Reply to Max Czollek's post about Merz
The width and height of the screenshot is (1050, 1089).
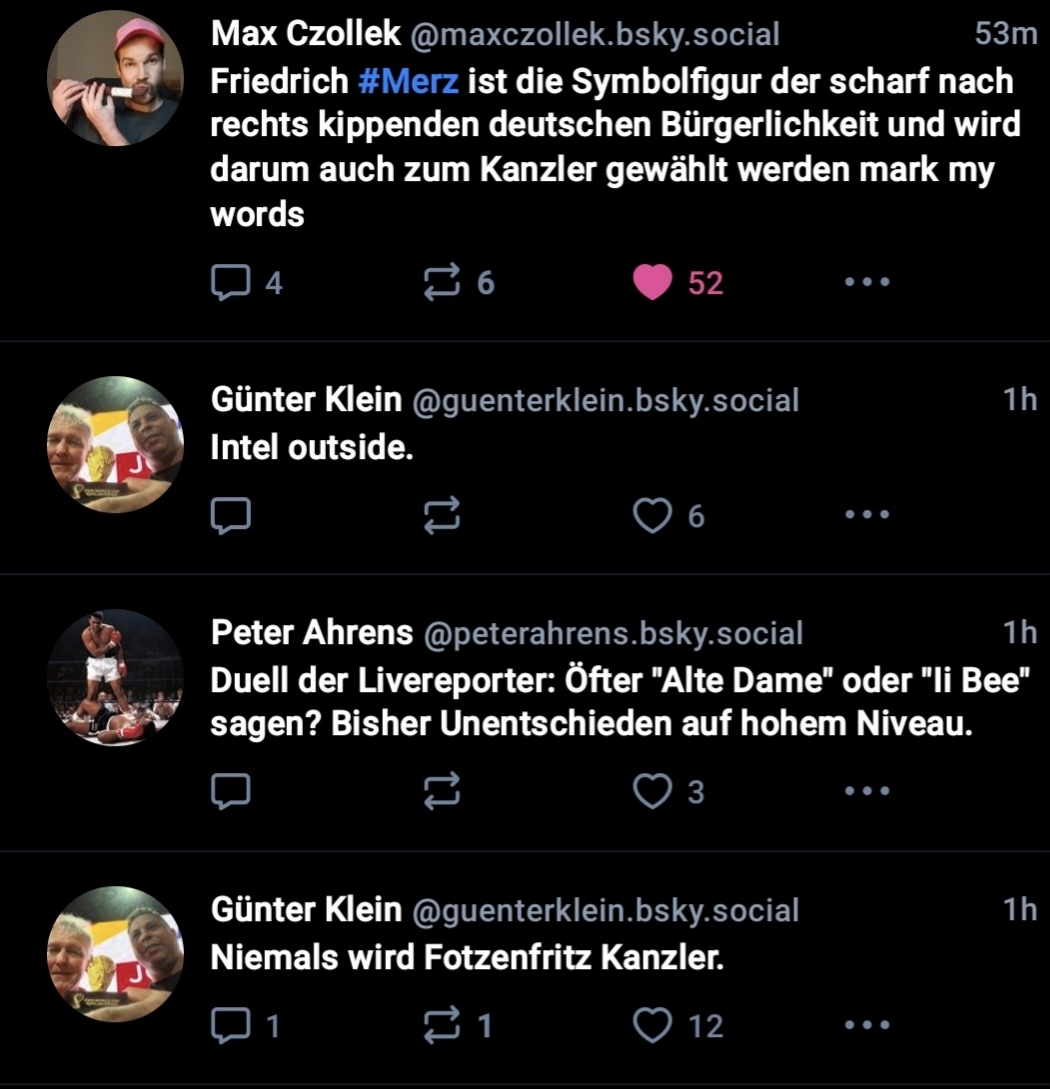(x=231, y=283)
